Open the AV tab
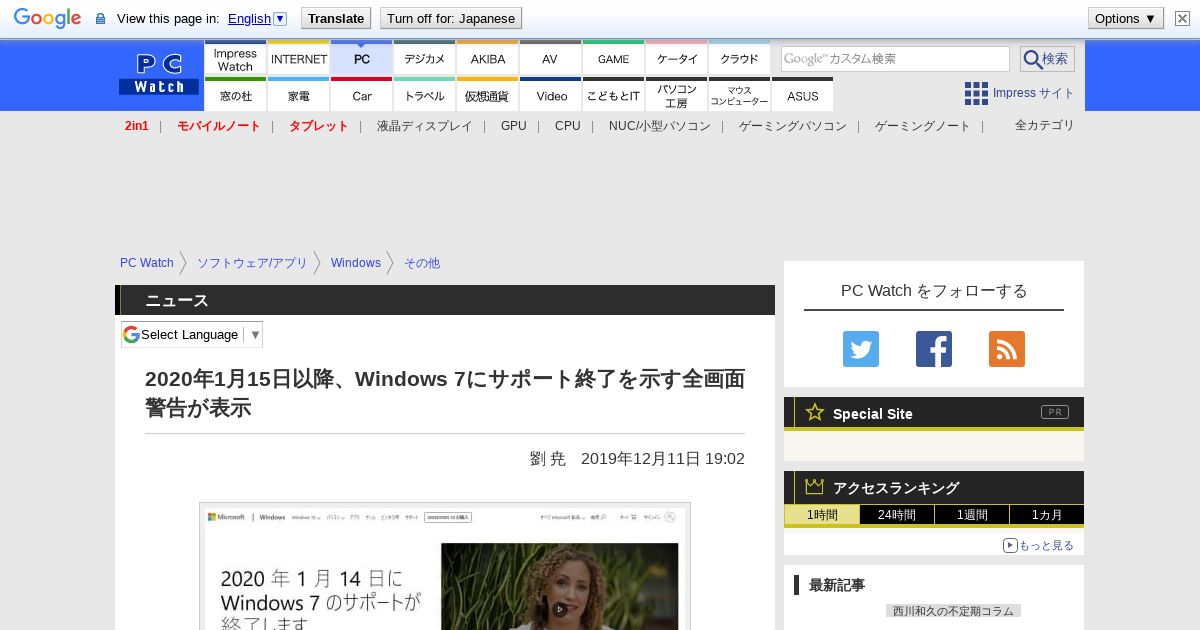Viewport: 1200px width, 630px height. pos(550,59)
